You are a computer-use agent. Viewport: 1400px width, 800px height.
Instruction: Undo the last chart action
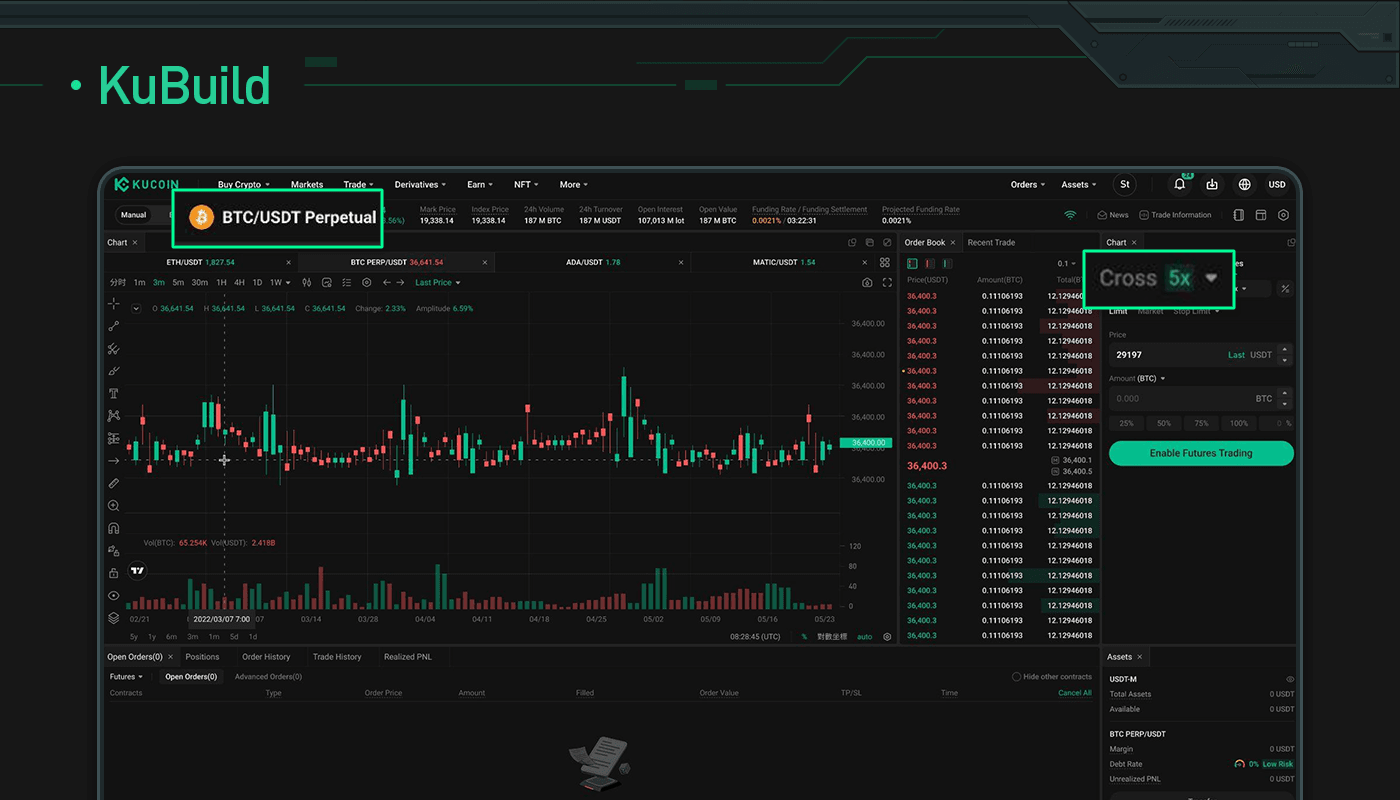pyautogui.click(x=387, y=283)
